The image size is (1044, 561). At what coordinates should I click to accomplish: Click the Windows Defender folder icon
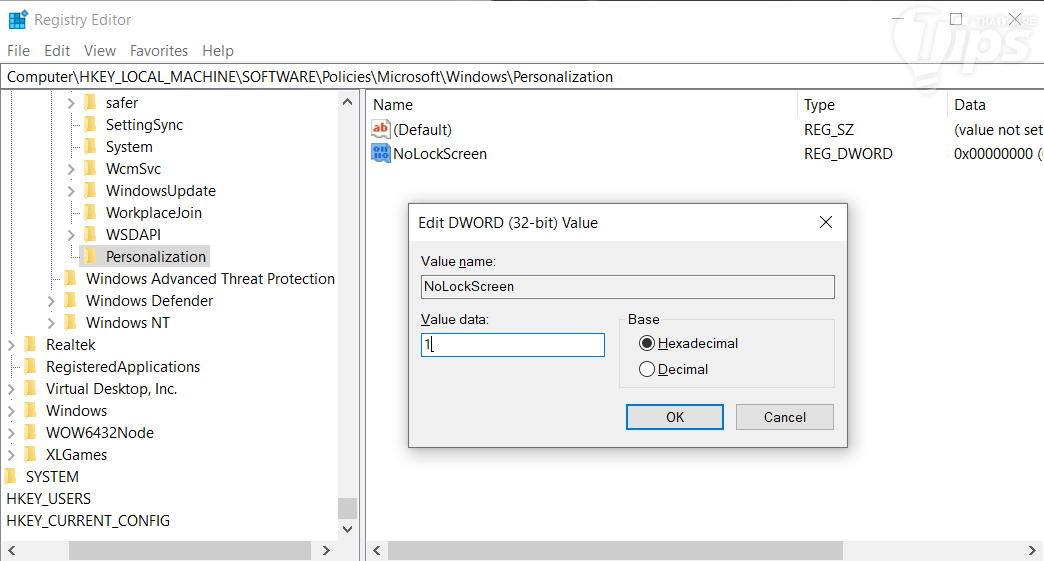pyautogui.click(x=70, y=301)
